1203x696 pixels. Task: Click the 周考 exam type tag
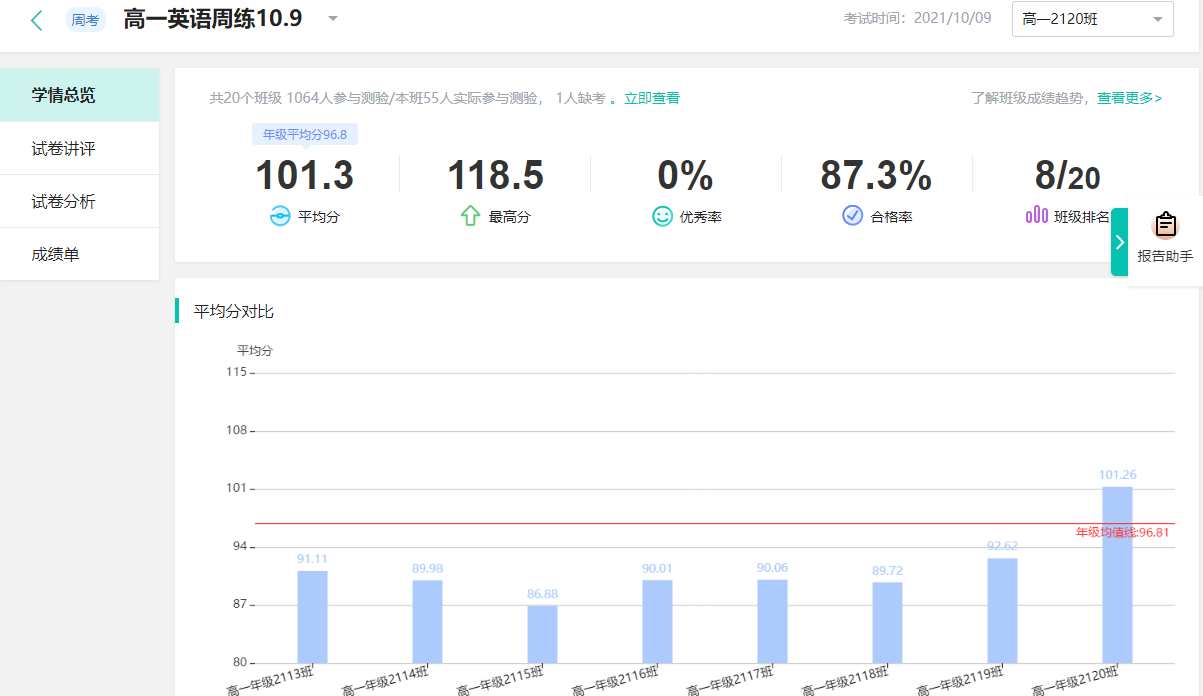click(x=86, y=20)
